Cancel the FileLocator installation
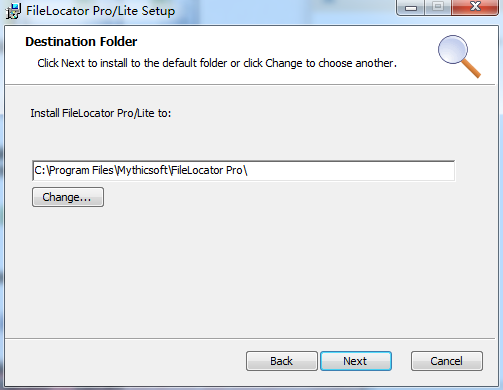Screen dimensions: 503x390 click(447, 361)
